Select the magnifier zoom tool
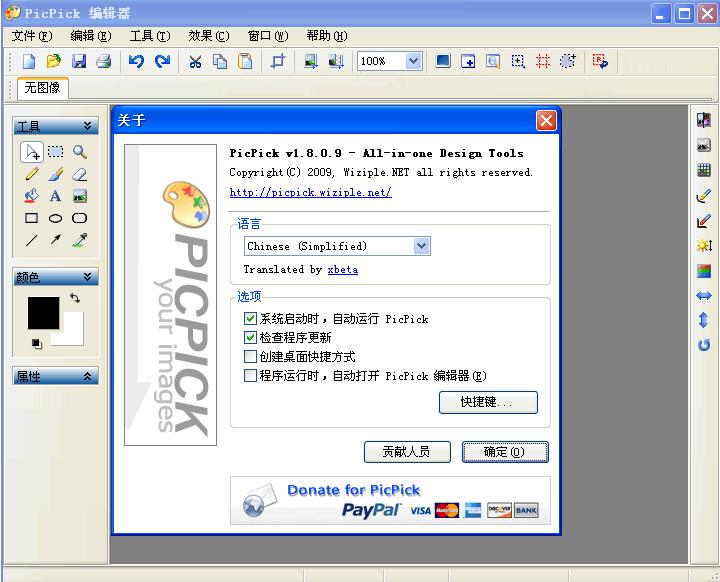This screenshot has width=720, height=582. pos(80,151)
